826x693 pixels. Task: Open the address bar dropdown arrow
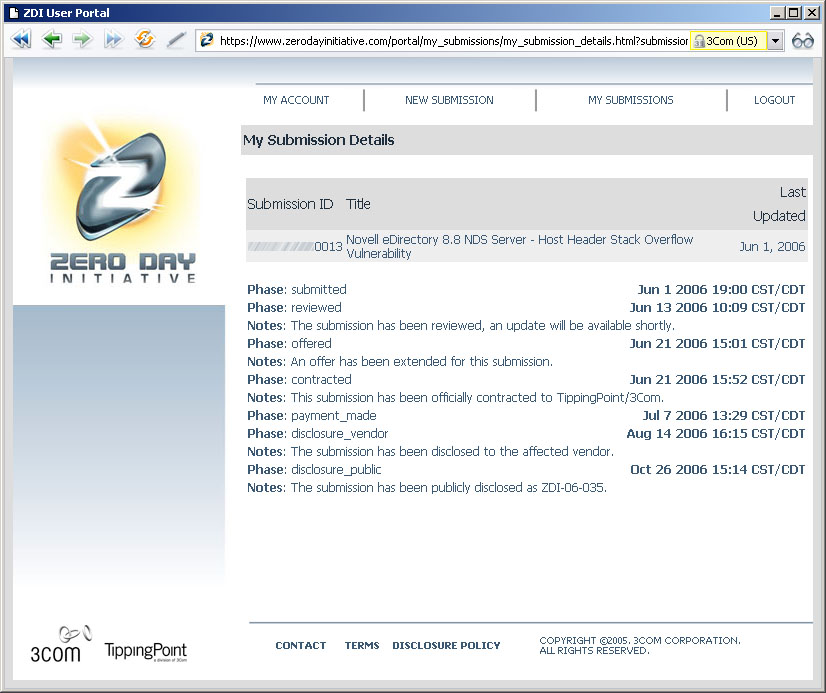click(x=775, y=41)
